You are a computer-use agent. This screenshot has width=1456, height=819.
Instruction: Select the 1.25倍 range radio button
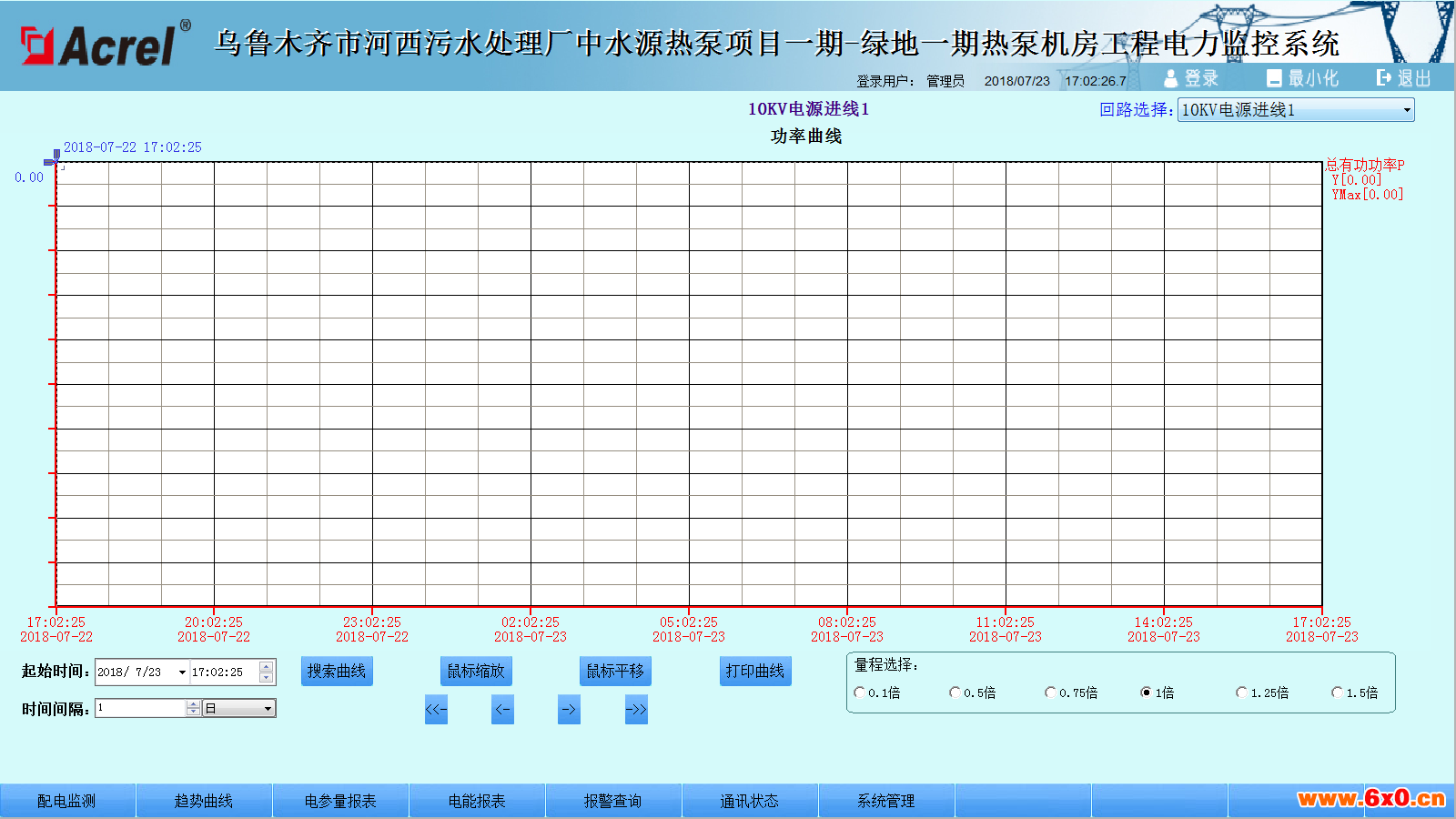[1241, 693]
